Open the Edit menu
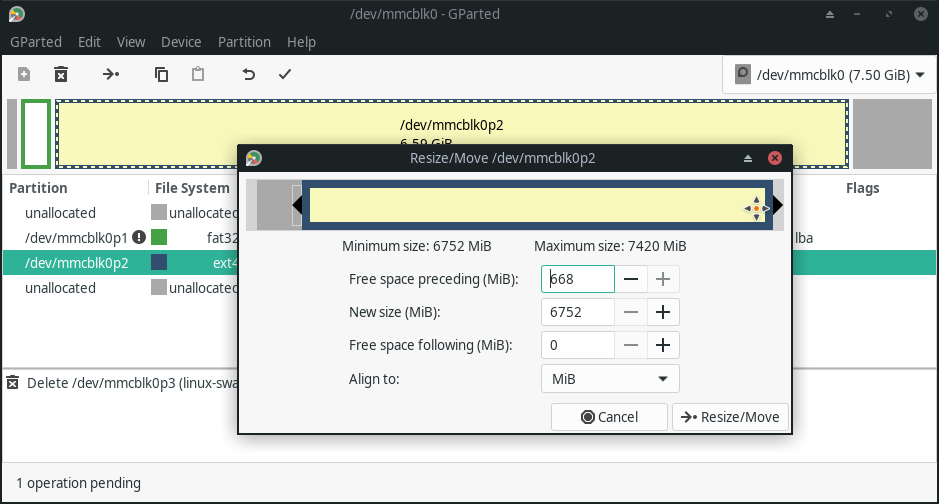 (x=89, y=42)
